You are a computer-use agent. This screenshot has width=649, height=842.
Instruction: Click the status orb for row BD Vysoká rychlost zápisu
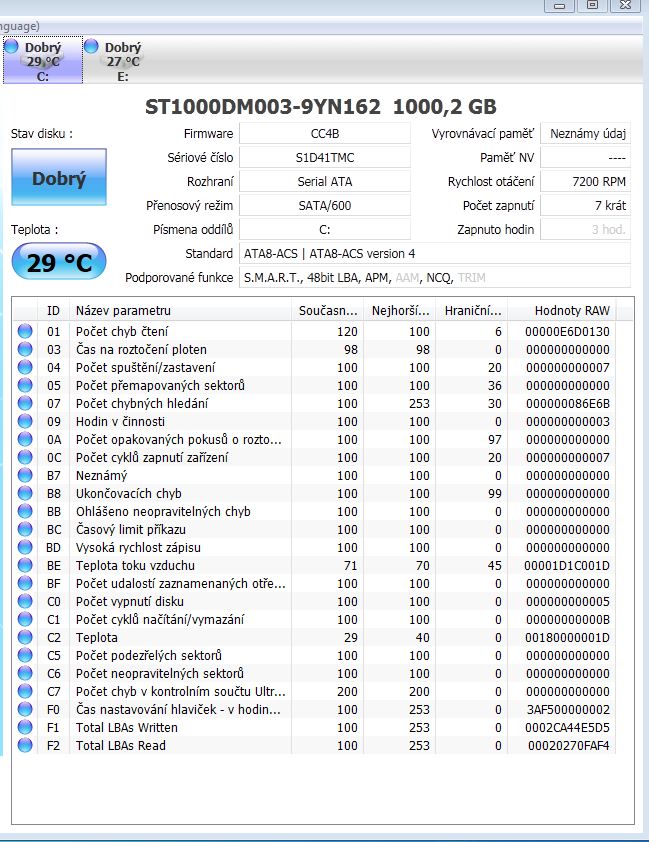(25, 547)
